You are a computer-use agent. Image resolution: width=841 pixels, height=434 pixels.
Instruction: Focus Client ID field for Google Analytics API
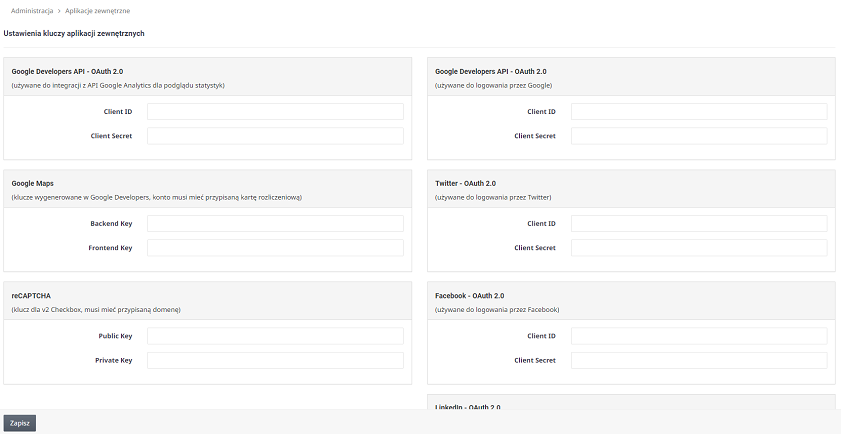click(x=275, y=112)
